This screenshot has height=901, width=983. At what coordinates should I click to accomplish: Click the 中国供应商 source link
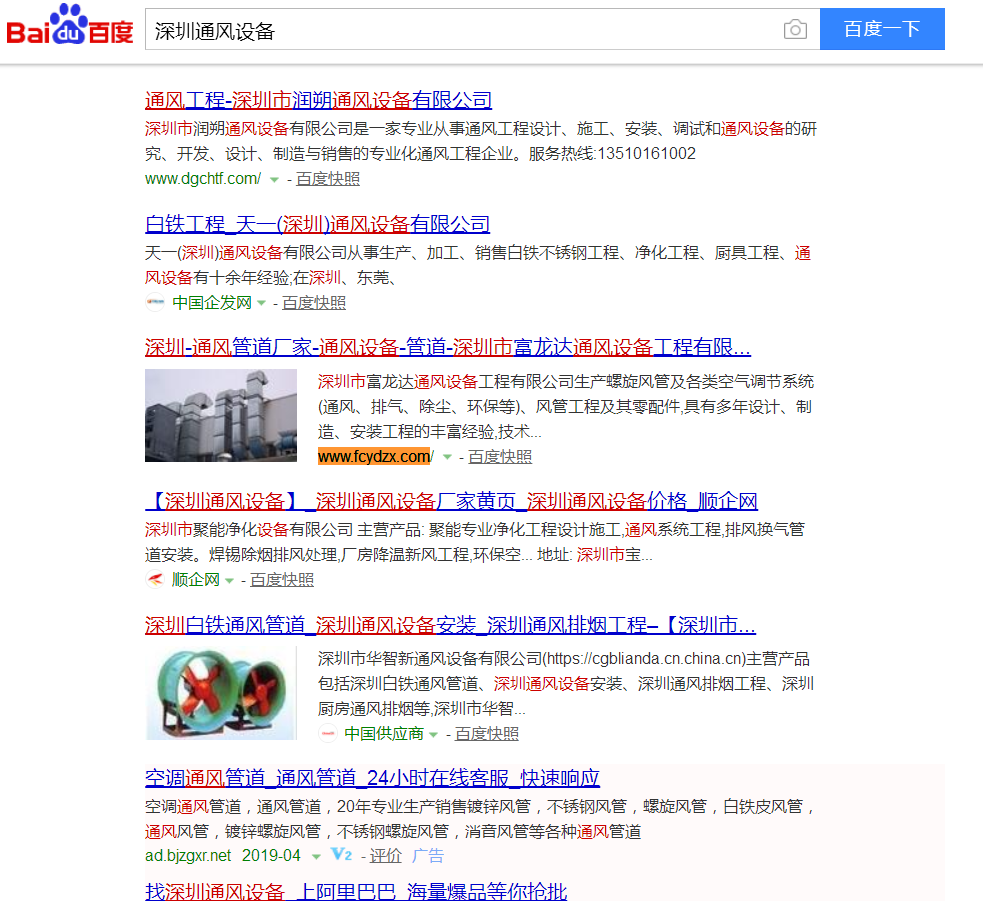point(384,734)
